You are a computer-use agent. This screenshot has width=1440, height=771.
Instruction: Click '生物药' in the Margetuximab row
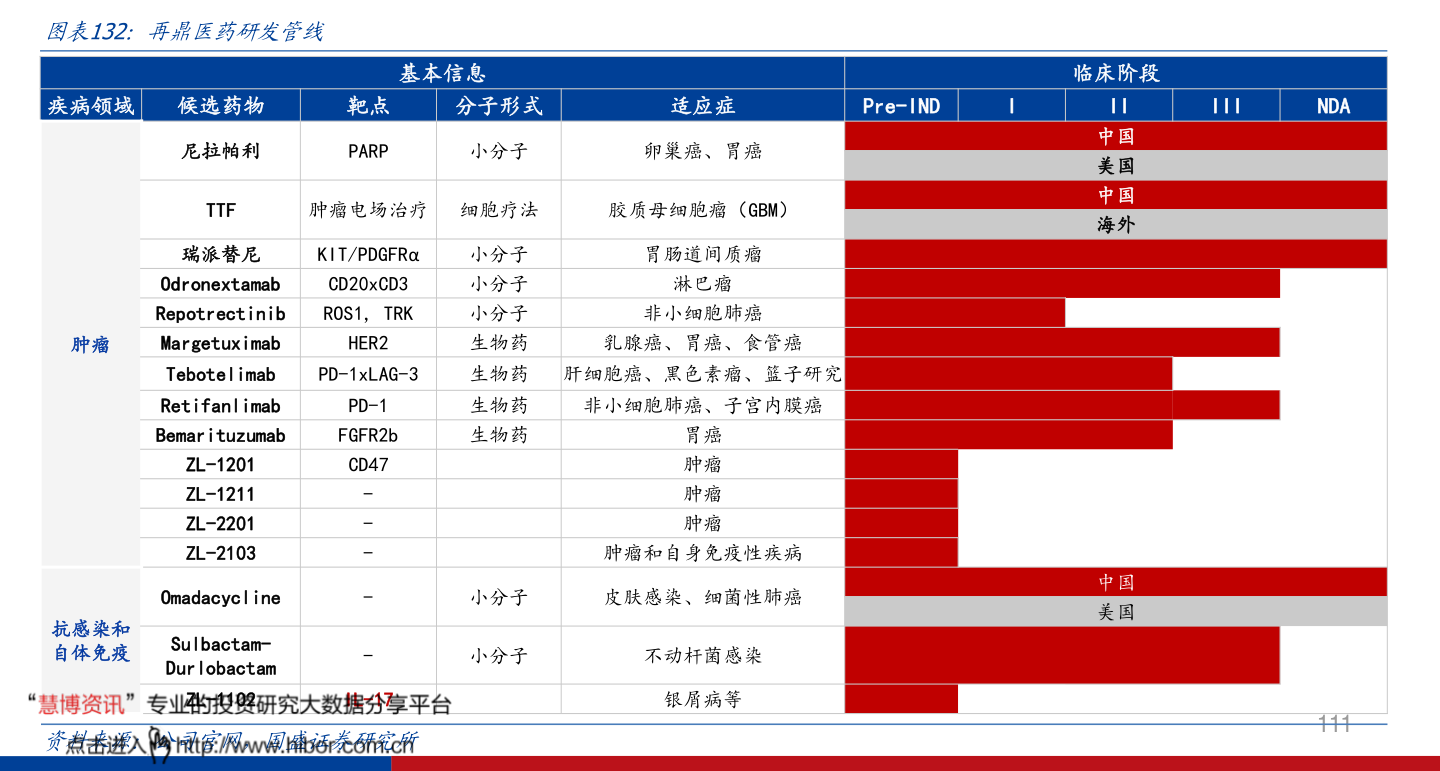tap(499, 343)
